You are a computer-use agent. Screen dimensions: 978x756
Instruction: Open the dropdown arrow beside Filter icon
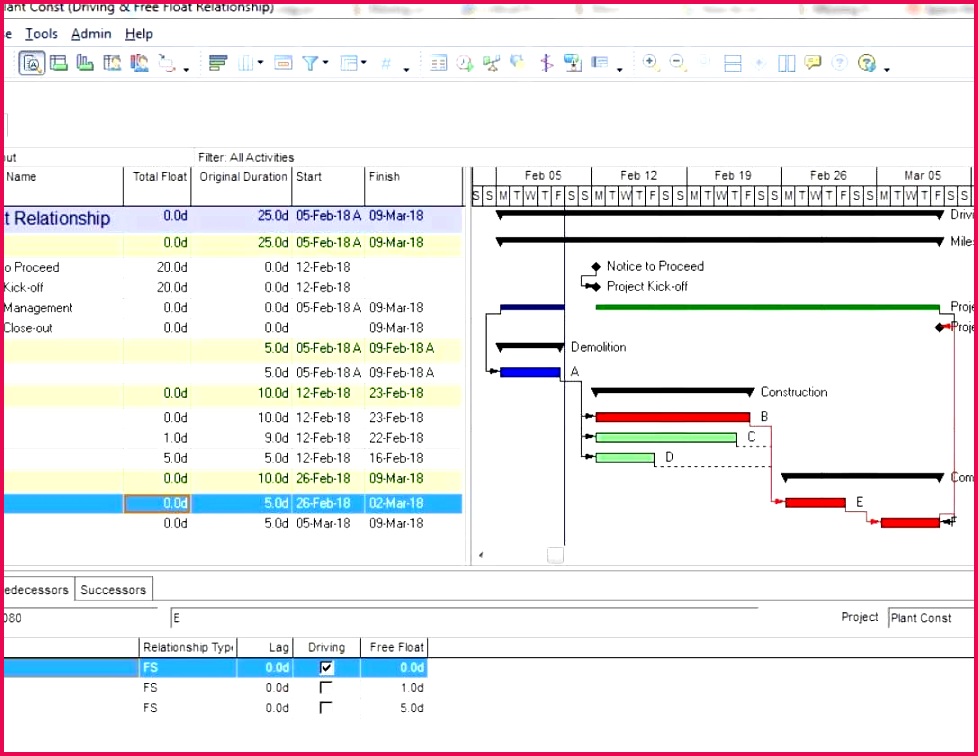pos(326,64)
